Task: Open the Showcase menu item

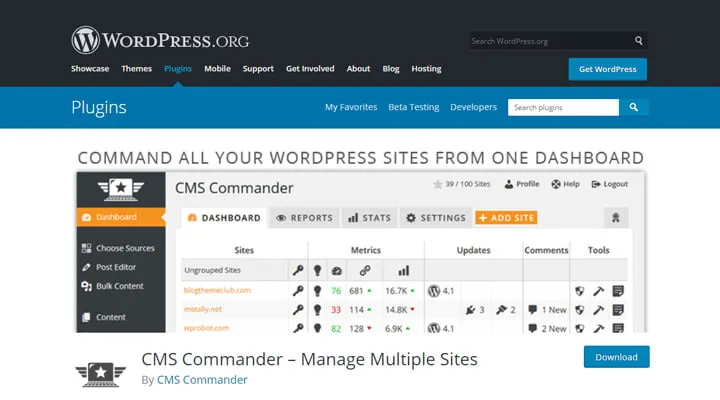Action: (90, 68)
